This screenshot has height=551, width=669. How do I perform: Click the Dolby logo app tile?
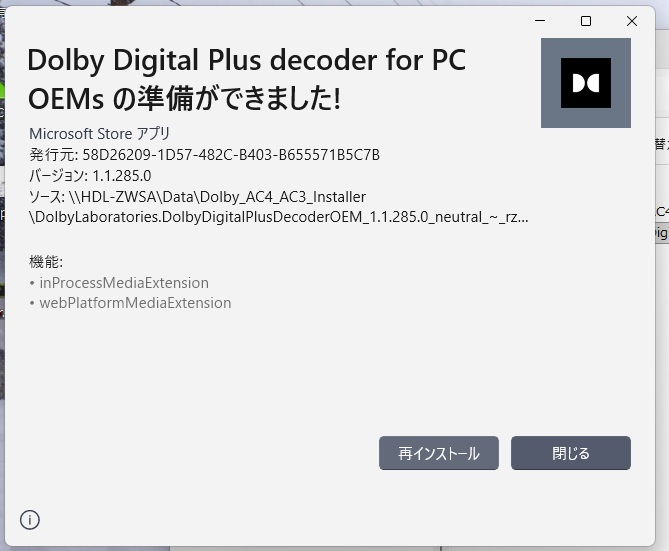coord(585,83)
